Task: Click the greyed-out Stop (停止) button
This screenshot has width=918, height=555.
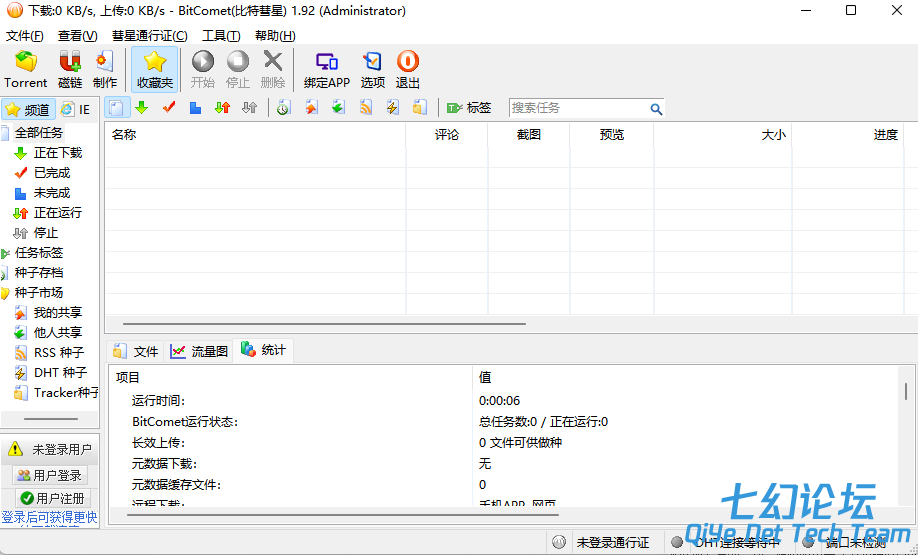Action: tap(238, 70)
